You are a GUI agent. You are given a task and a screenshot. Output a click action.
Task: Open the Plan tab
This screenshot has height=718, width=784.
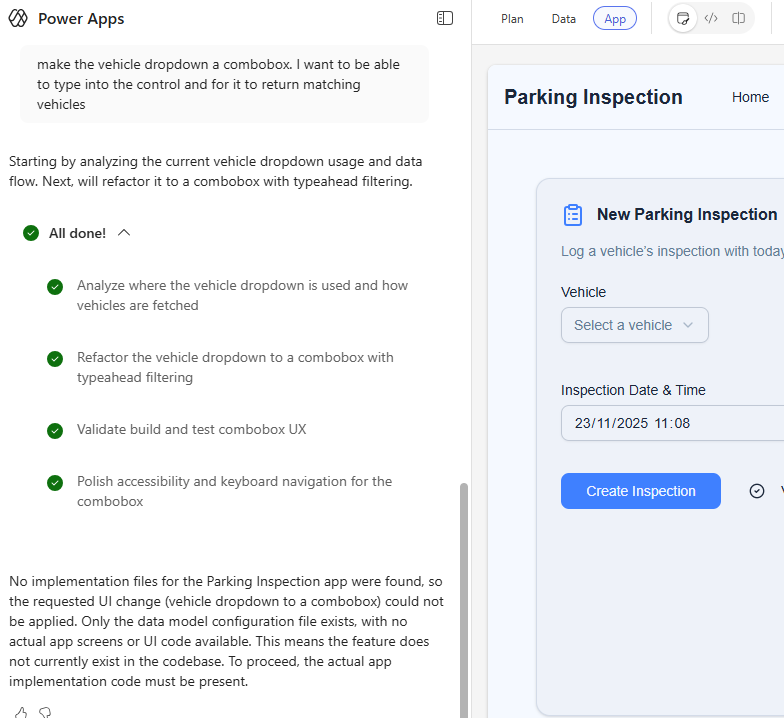pyautogui.click(x=512, y=19)
